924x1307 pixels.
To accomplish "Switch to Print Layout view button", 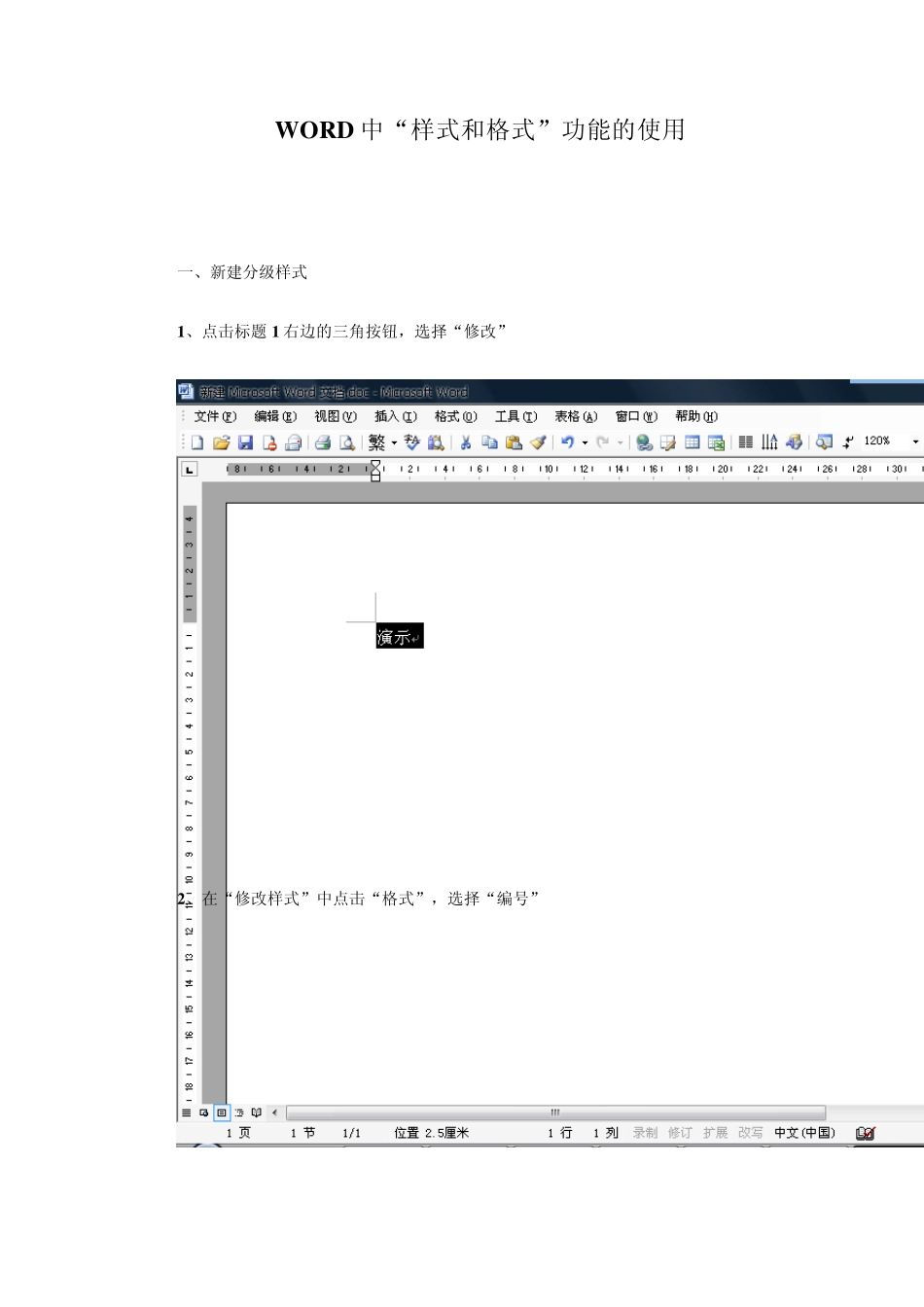I will point(222,1113).
